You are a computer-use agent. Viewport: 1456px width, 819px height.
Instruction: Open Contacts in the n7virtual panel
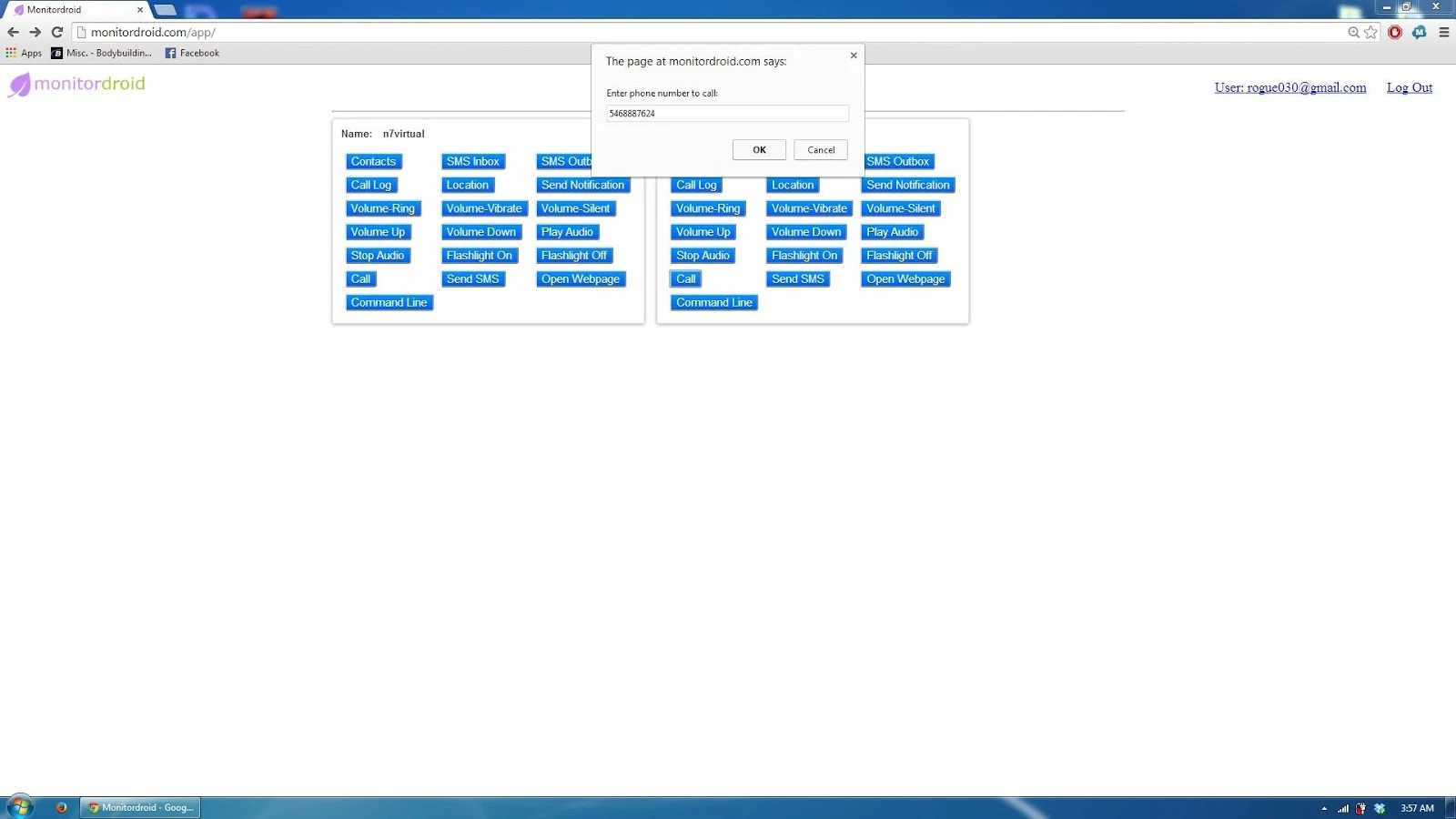(x=373, y=162)
